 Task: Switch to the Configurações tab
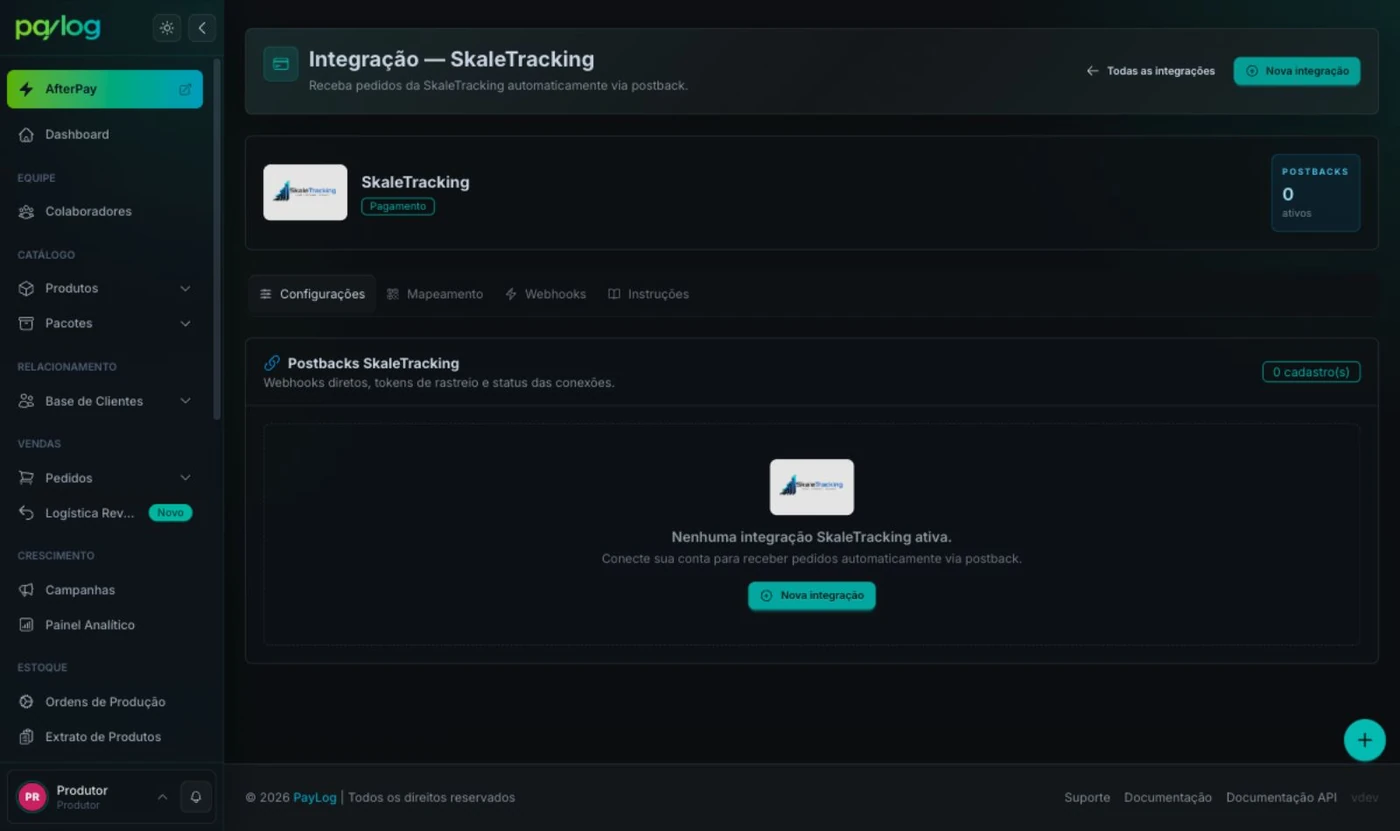pyautogui.click(x=312, y=294)
